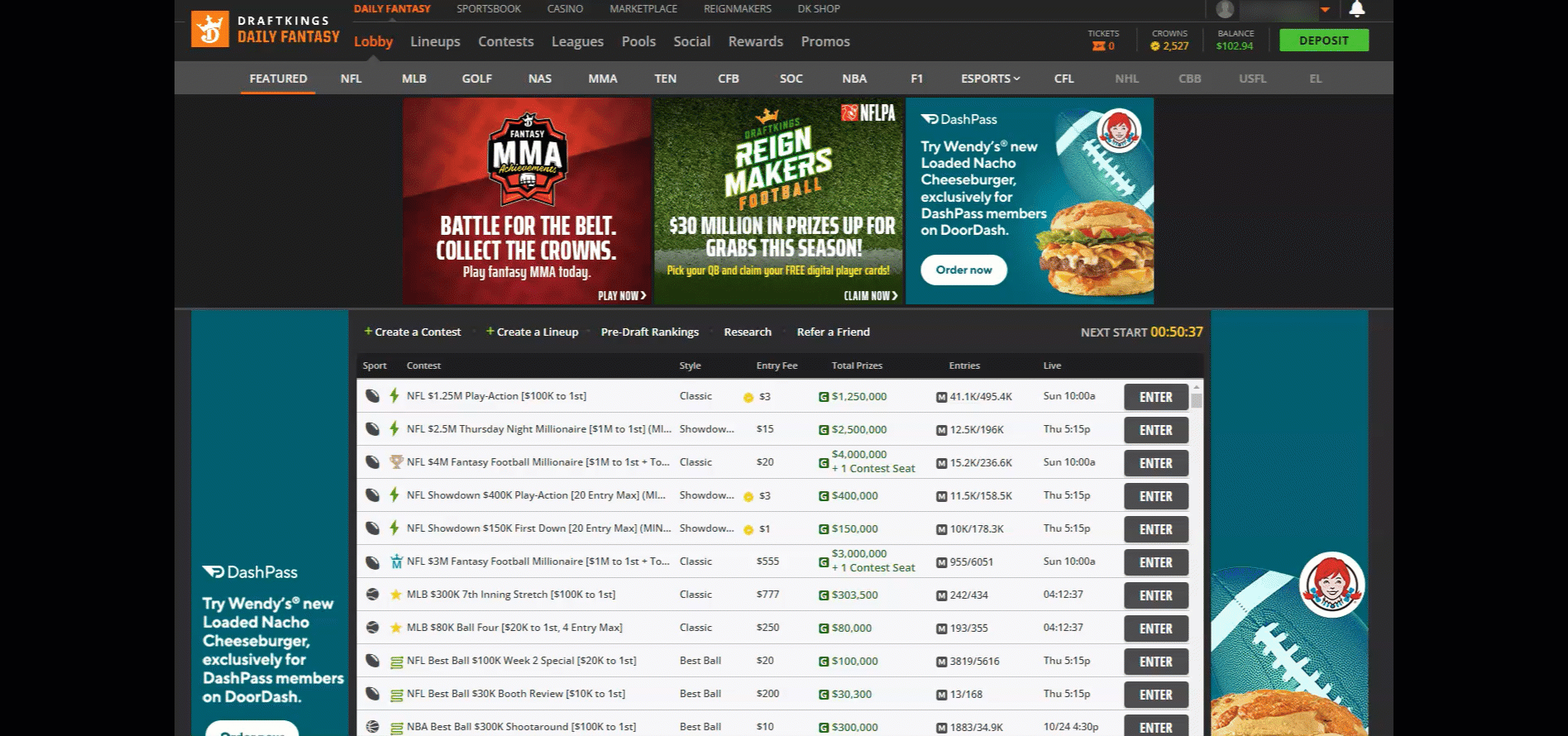Click the star icon on MLB $80K Ball Four

pyautogui.click(x=396, y=628)
